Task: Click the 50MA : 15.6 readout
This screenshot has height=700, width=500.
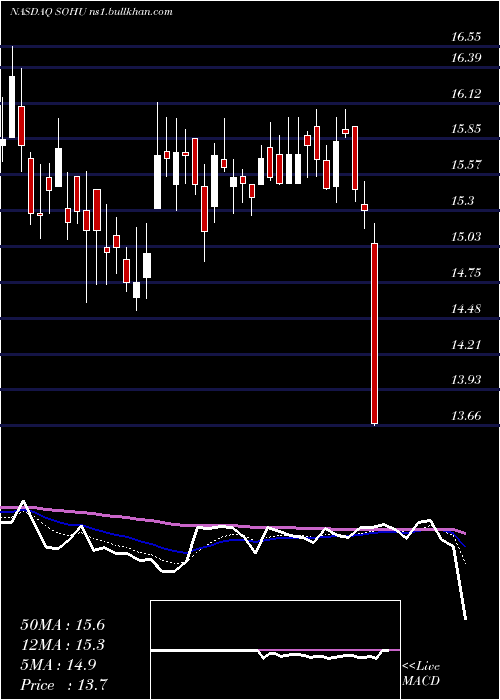Action: 63,625
